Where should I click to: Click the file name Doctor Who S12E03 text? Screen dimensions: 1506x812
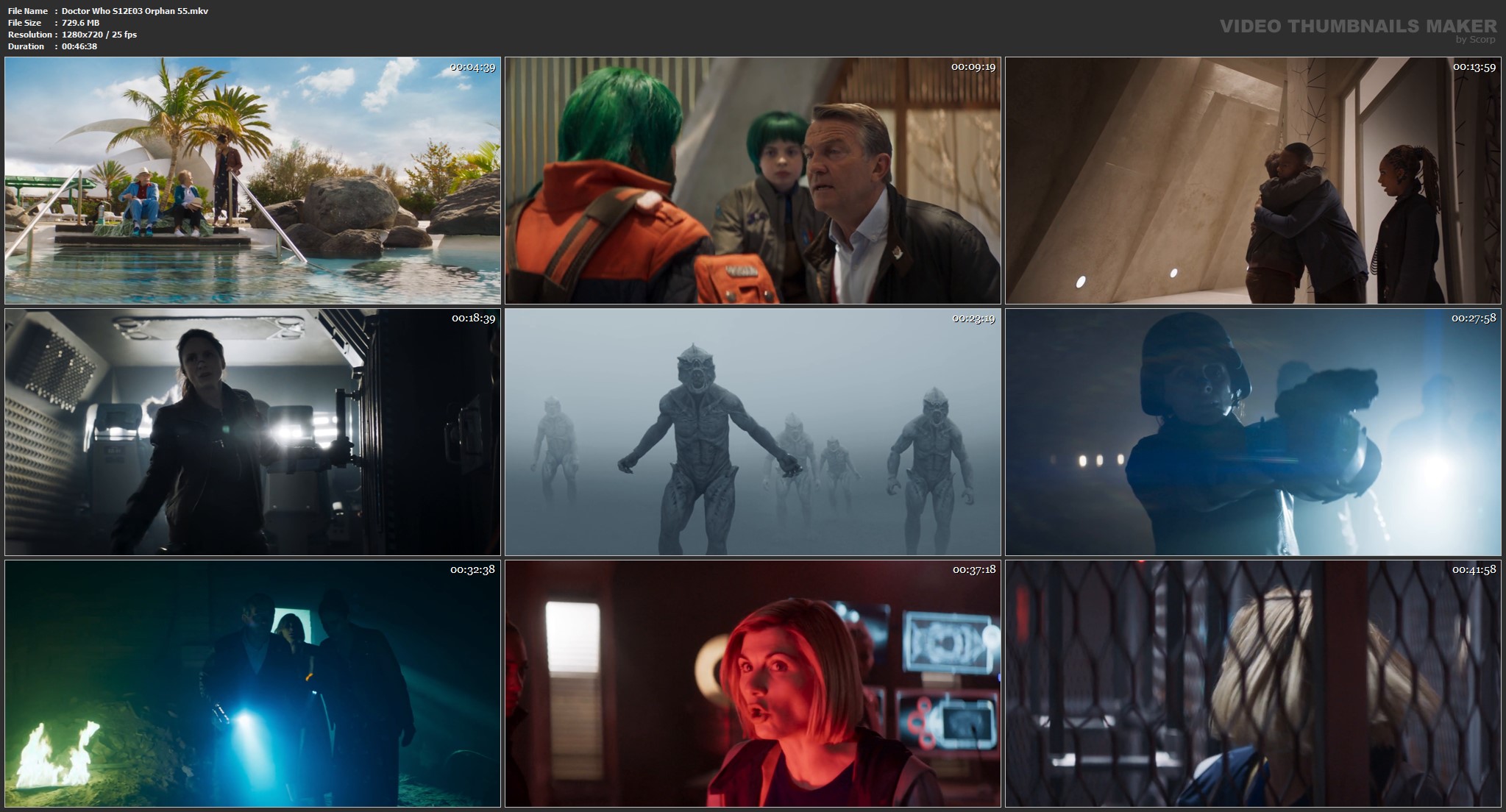(x=135, y=11)
